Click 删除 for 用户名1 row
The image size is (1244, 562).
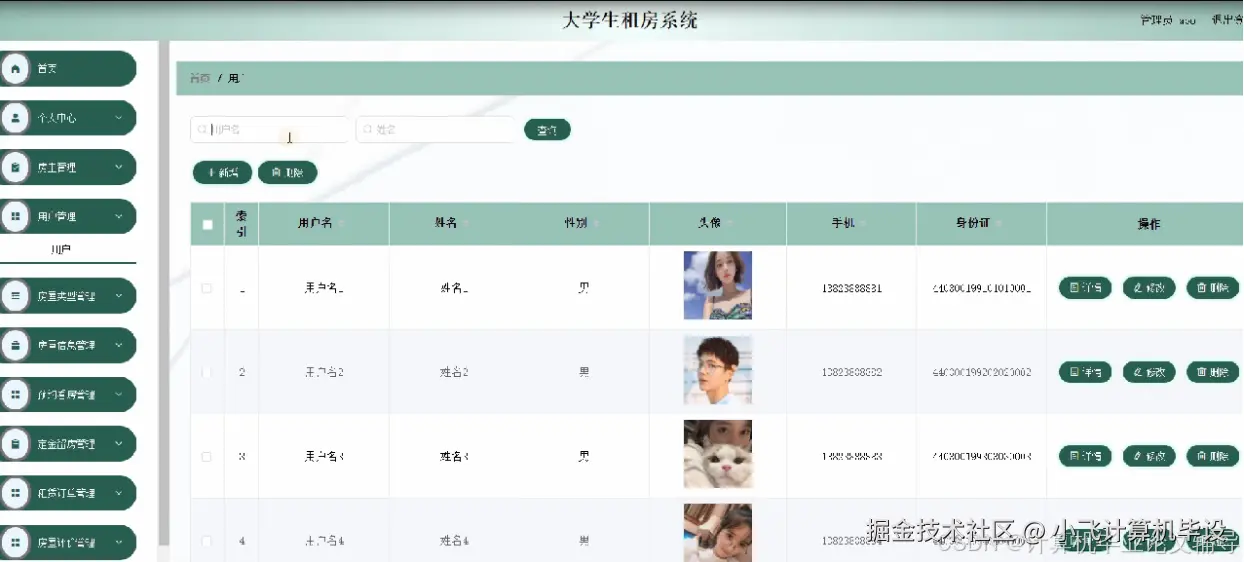coord(1212,288)
